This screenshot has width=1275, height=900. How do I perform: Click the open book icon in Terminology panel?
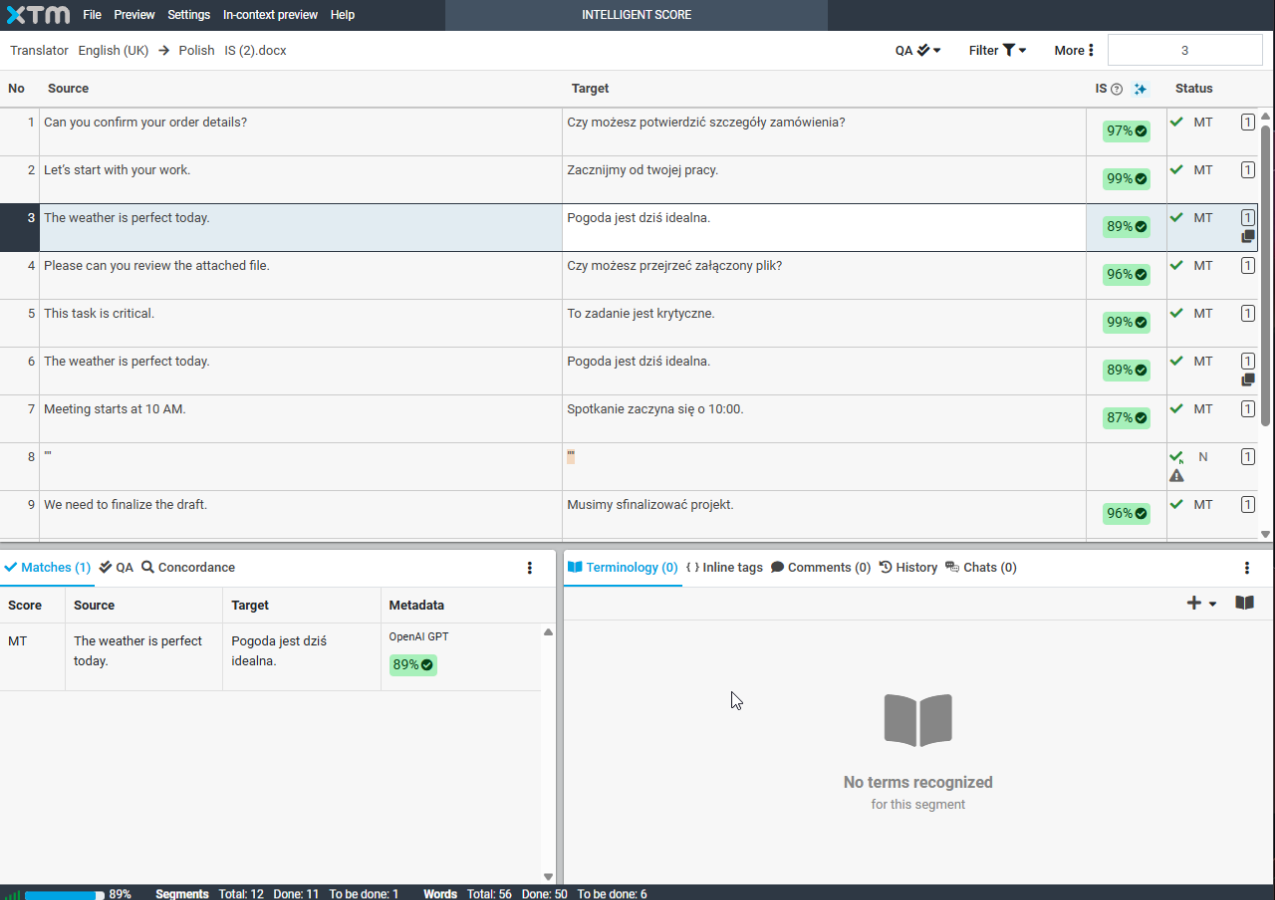coord(1244,603)
